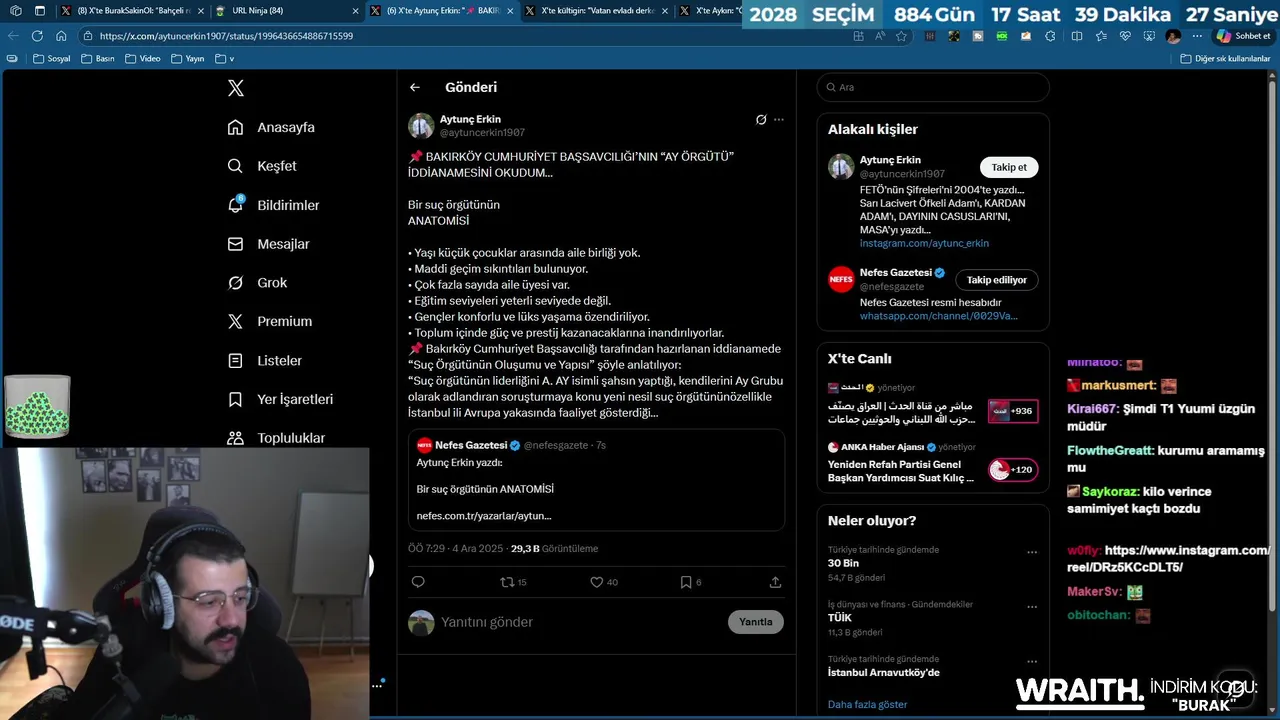Open options for the 30 Bin trend
1280x720 pixels.
[1032, 552]
